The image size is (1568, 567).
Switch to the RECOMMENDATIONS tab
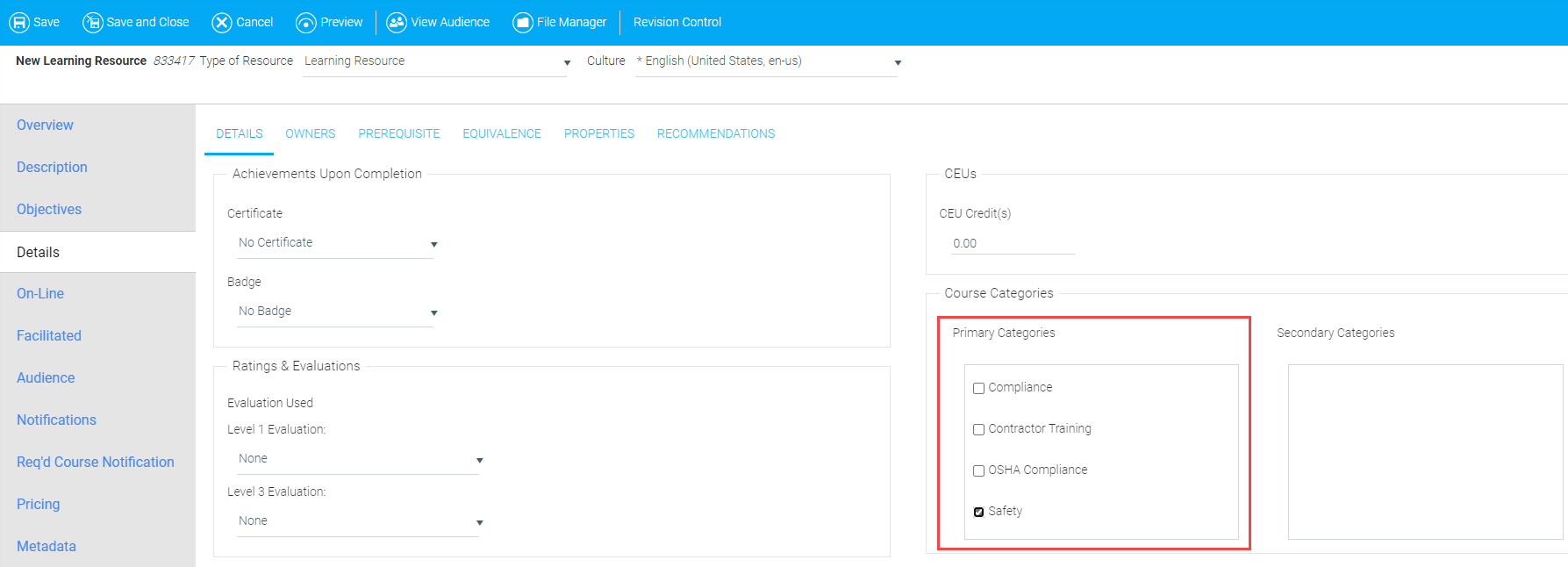[716, 133]
